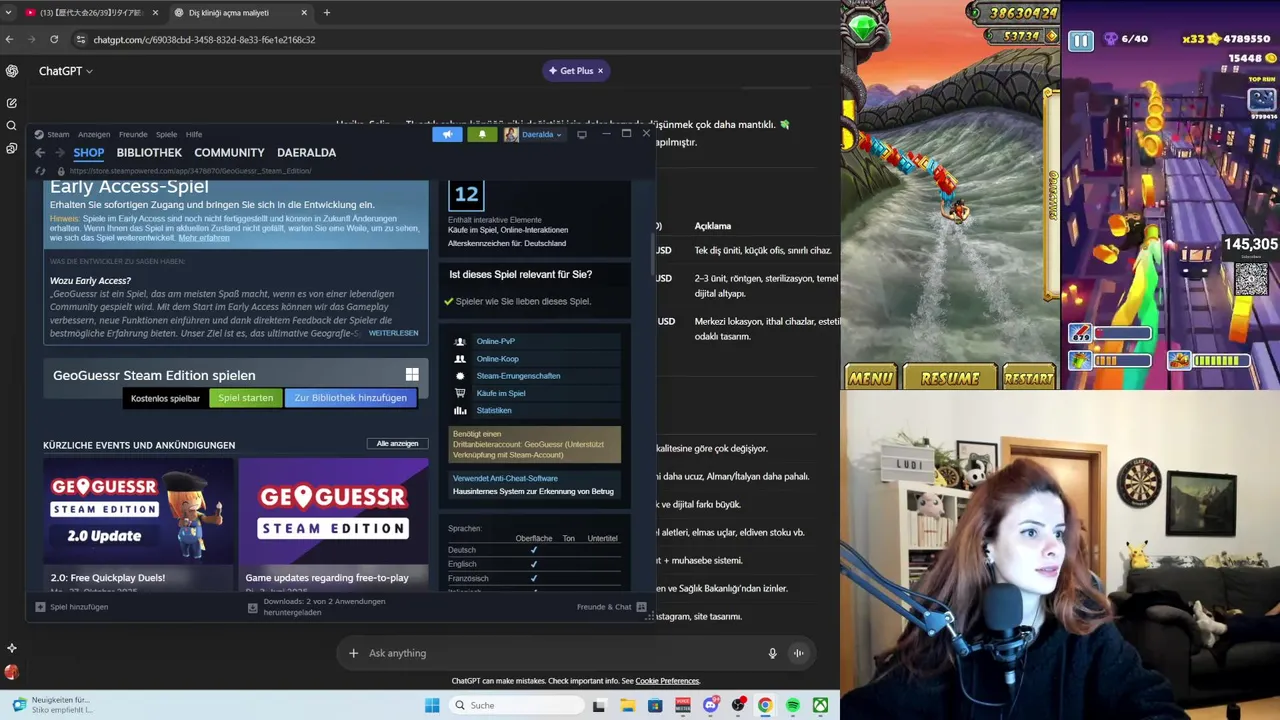Screen dimensions: 1280x720
Task: Click the lock icon beside Steam URL
Action: tap(62, 171)
